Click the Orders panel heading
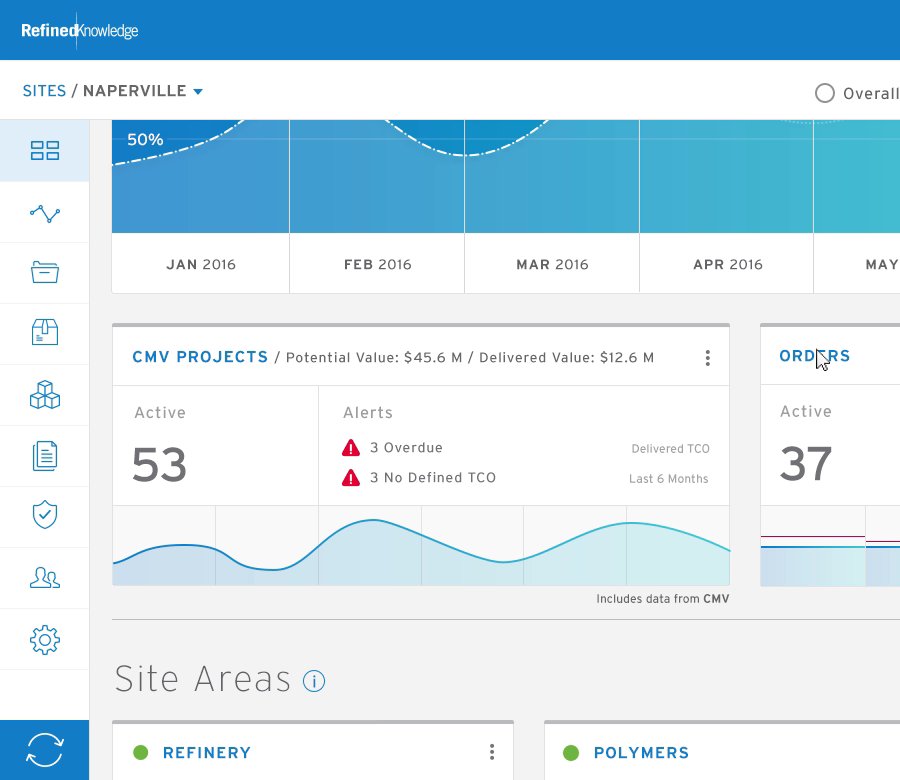 [814, 356]
